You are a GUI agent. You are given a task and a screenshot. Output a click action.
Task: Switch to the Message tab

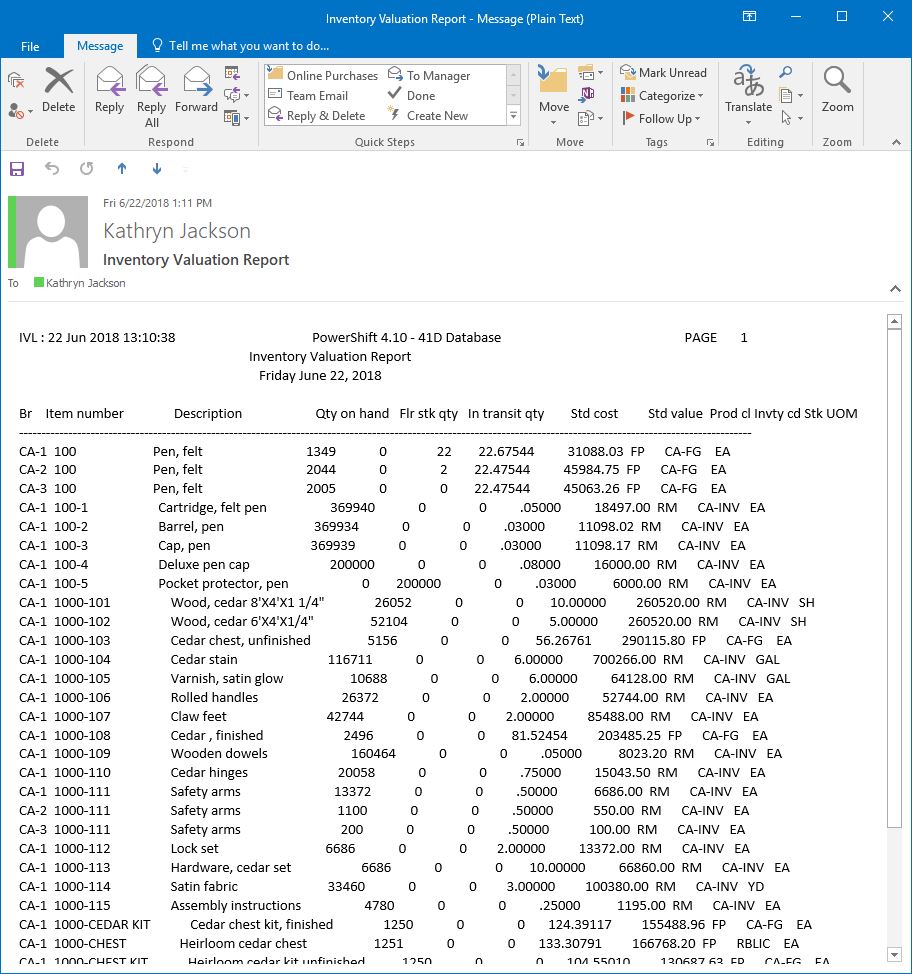coord(100,46)
